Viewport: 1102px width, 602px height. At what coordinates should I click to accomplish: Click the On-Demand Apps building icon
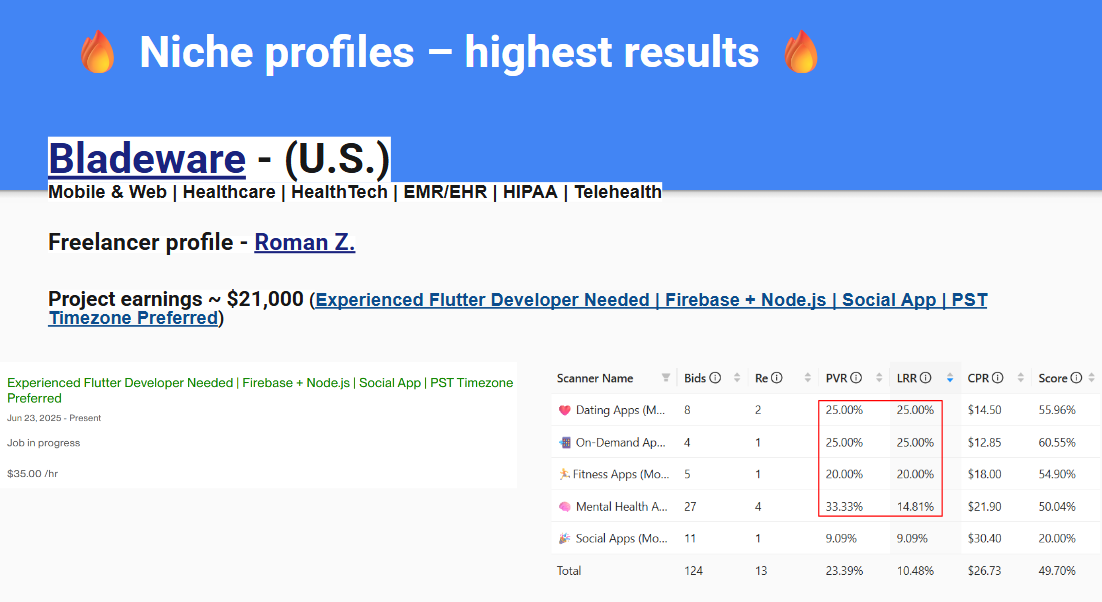(564, 443)
